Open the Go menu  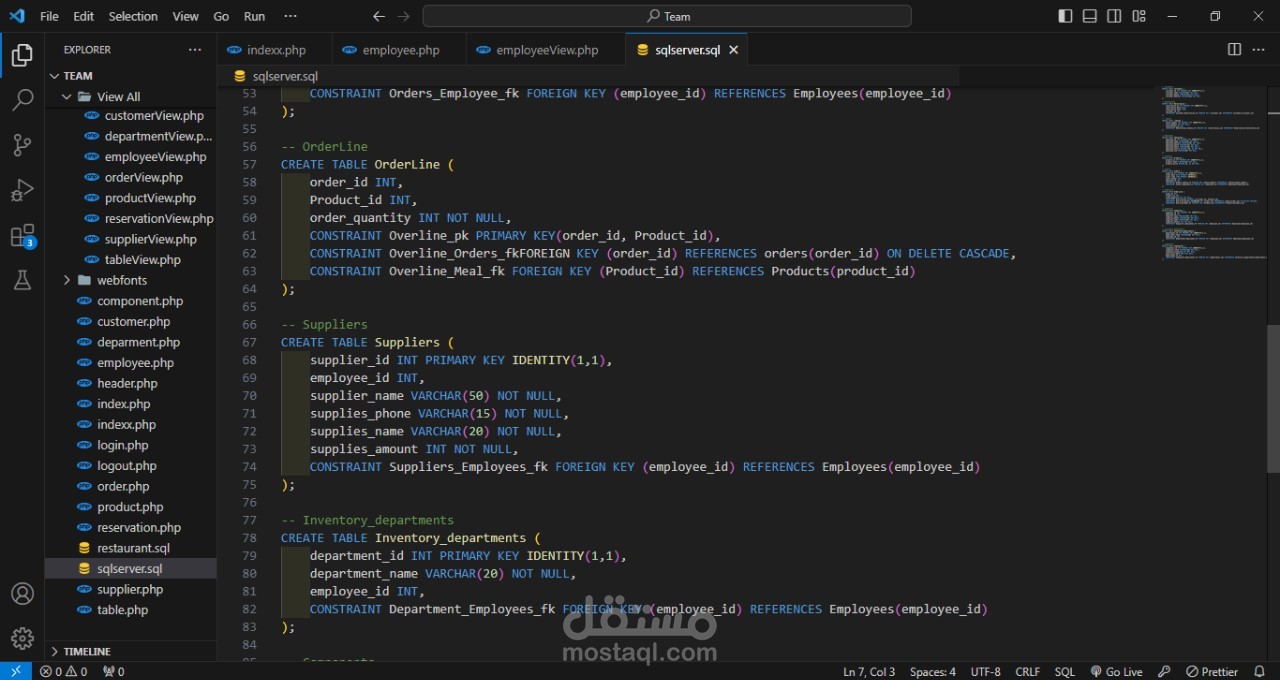tap(221, 16)
